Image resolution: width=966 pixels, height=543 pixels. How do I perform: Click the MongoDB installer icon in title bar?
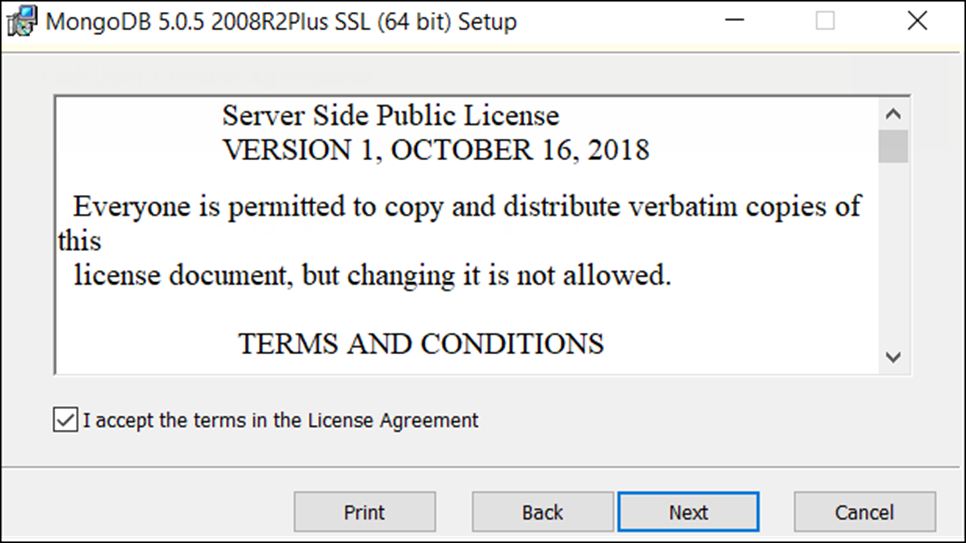(x=22, y=21)
